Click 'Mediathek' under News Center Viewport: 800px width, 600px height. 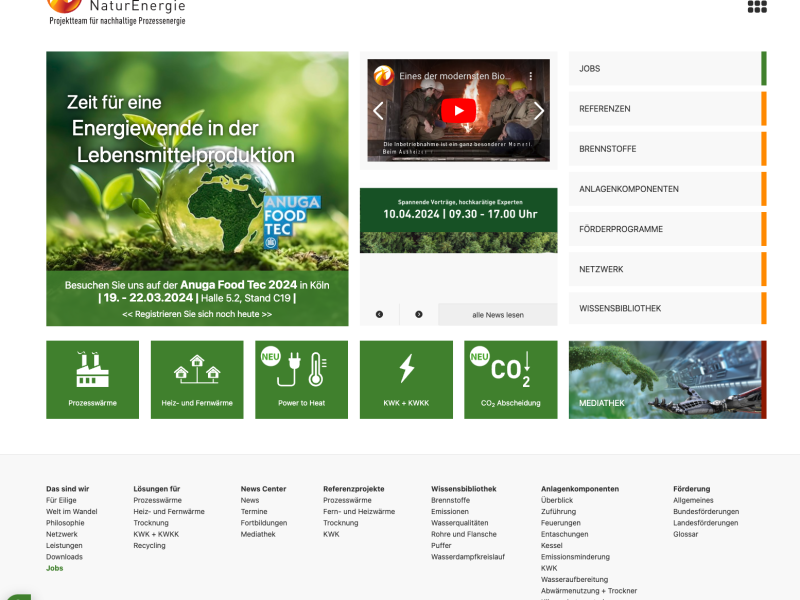258,534
